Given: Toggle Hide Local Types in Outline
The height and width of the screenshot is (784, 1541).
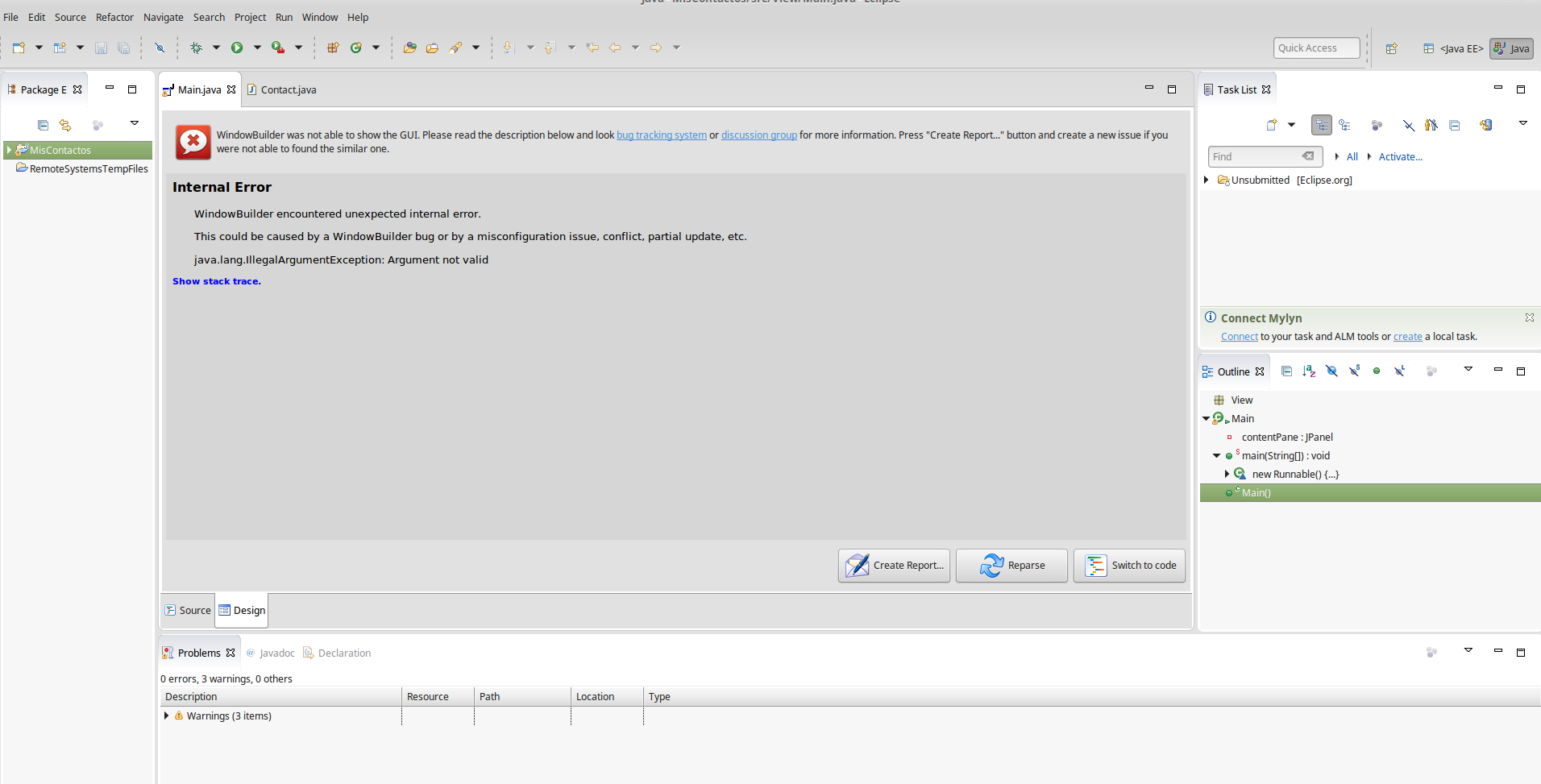Looking at the screenshot, I should click(x=1399, y=371).
